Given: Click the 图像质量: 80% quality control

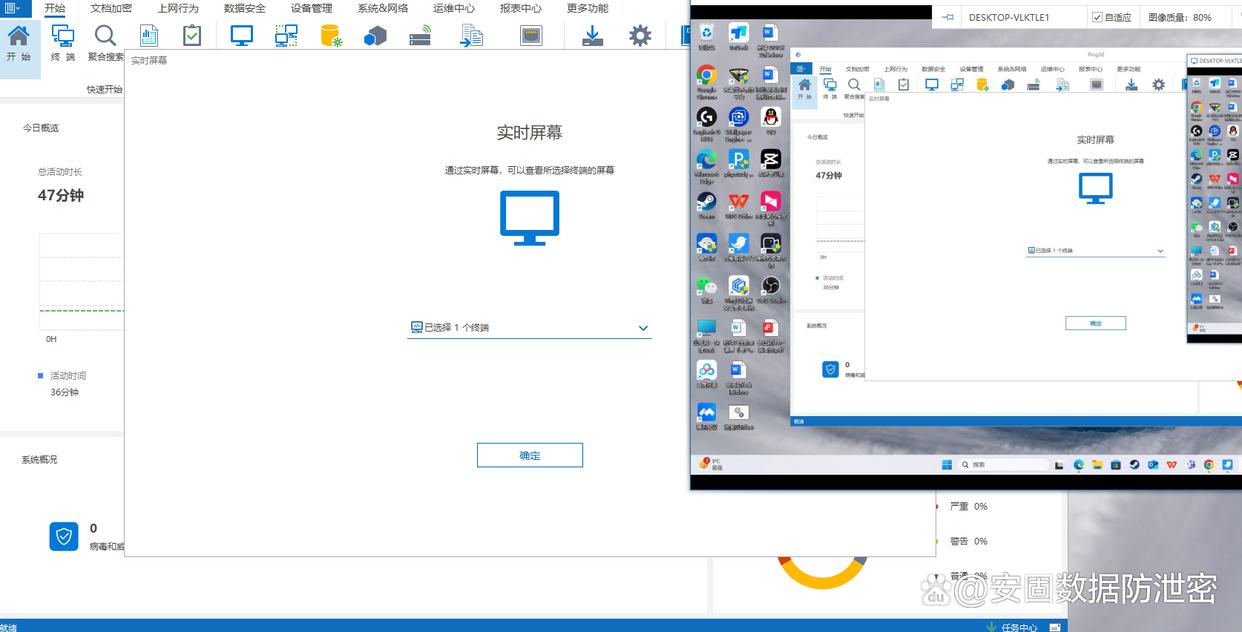Looking at the screenshot, I should click(x=1180, y=18).
